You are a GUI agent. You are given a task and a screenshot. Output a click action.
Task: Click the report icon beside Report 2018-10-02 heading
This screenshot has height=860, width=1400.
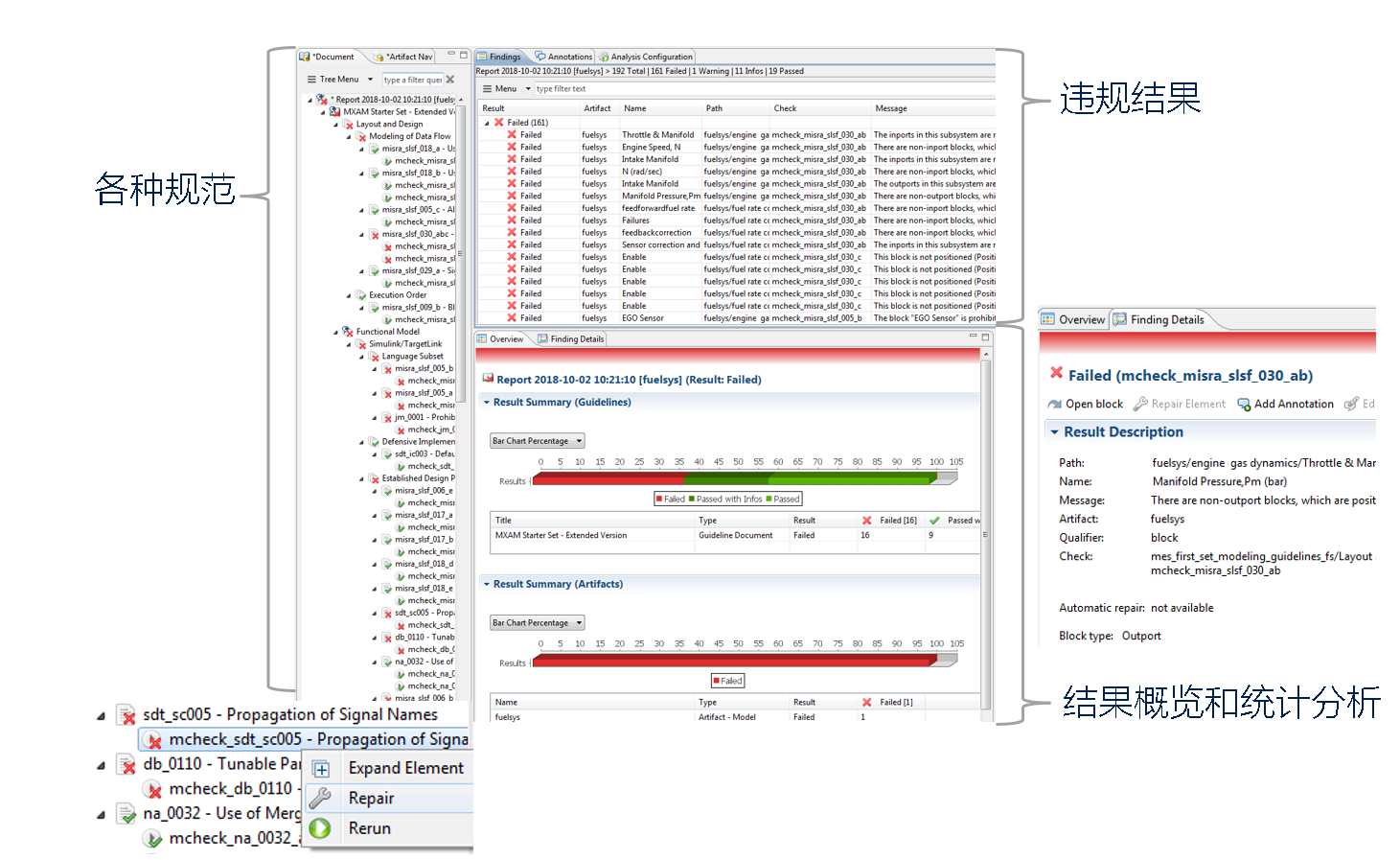click(x=488, y=379)
